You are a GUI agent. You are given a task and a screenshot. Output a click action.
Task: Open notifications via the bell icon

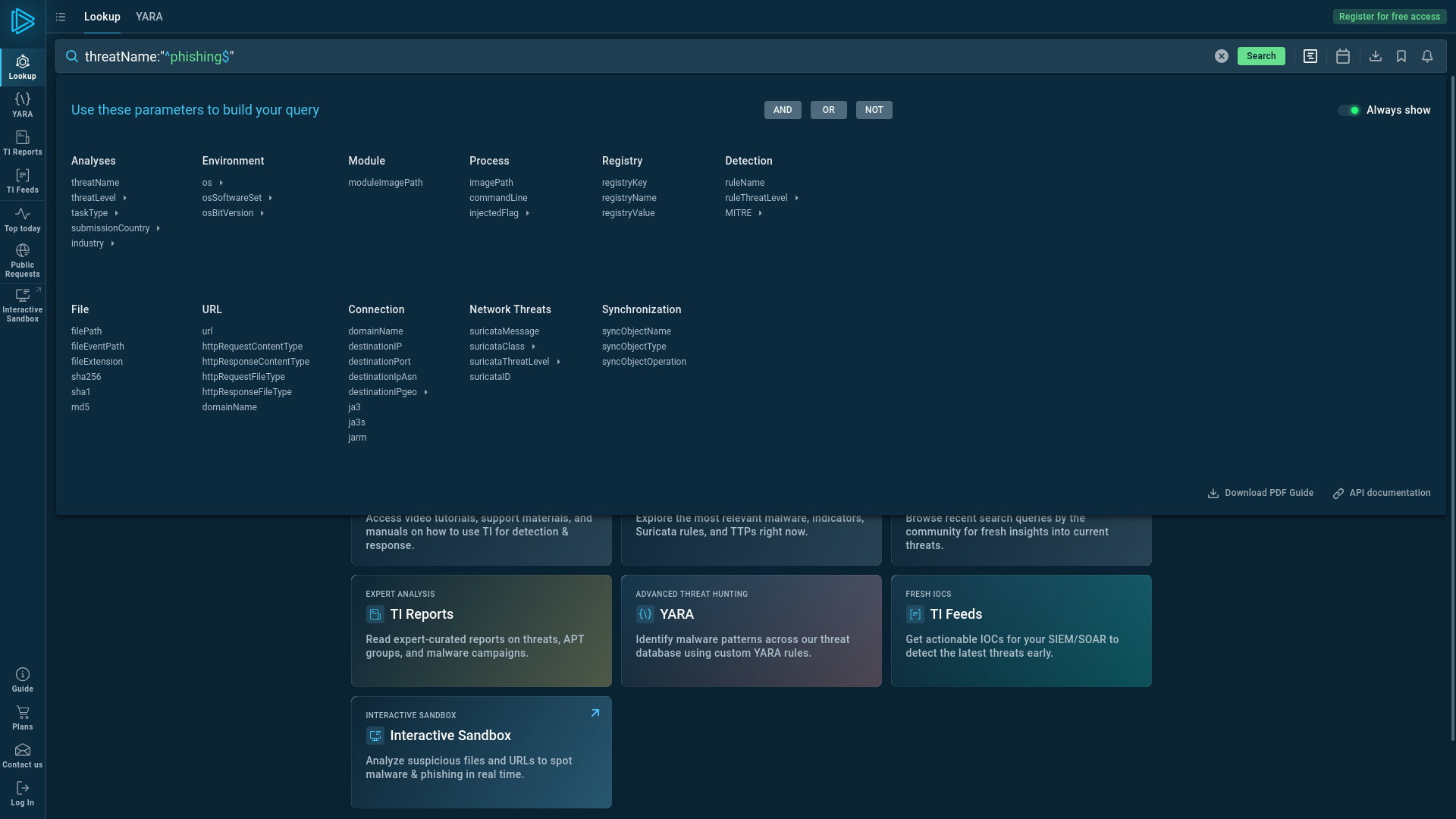[x=1428, y=56]
